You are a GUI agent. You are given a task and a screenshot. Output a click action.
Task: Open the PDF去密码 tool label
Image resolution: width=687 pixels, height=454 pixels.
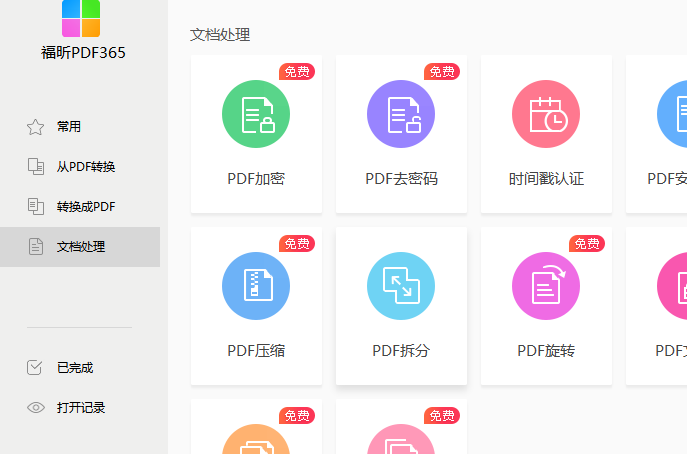click(x=401, y=179)
